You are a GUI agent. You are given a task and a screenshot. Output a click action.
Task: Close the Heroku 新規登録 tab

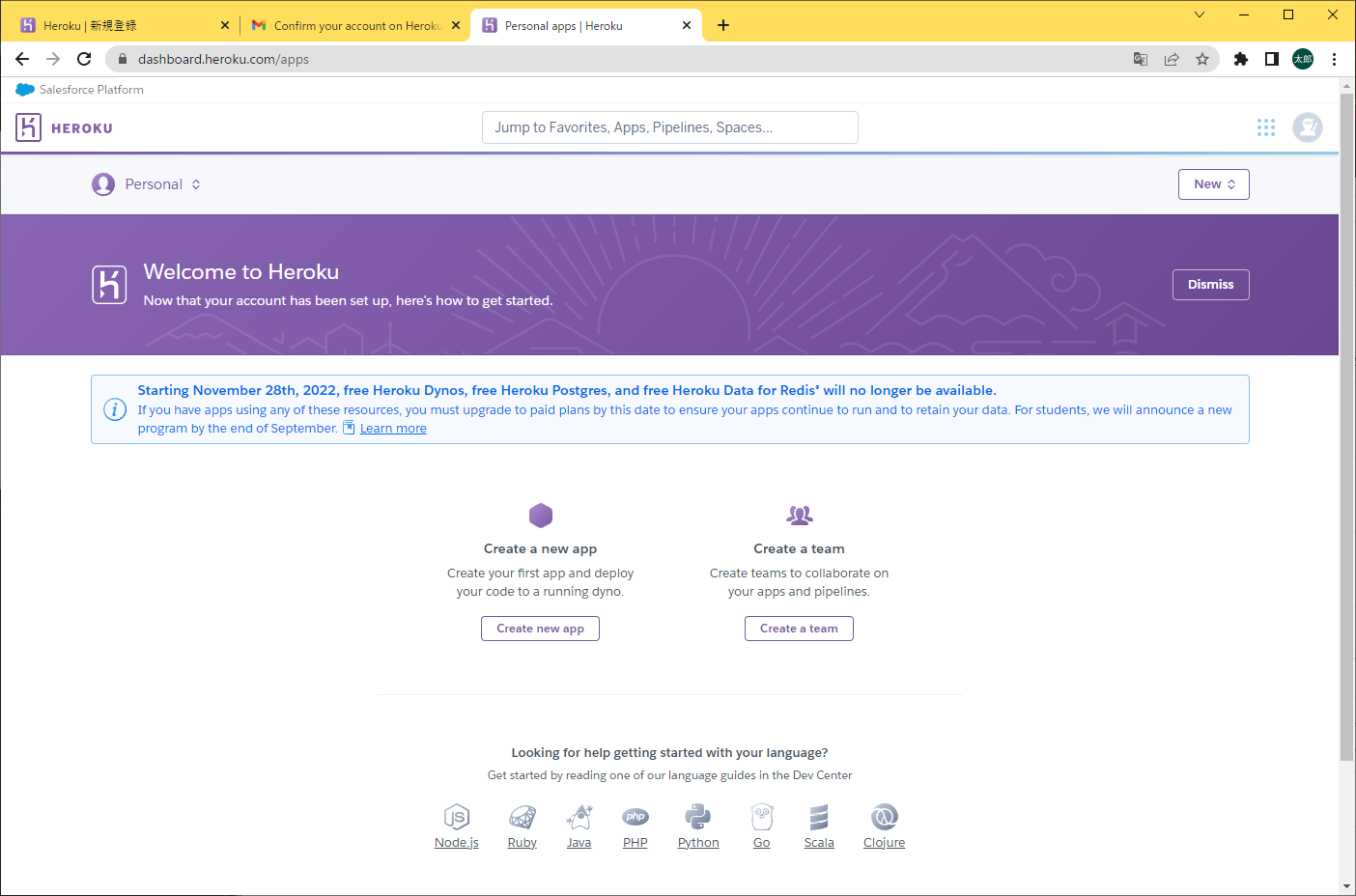(225, 25)
